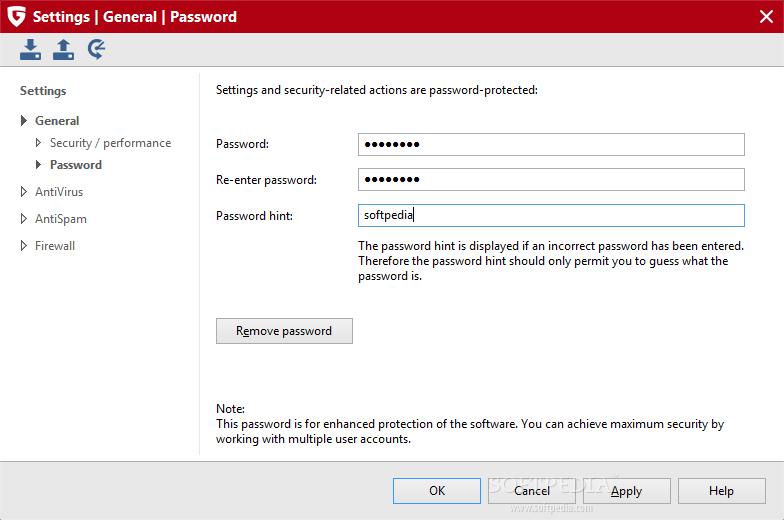This screenshot has height=526, width=784.
Task: Click the export settings upload icon
Action: [64, 50]
